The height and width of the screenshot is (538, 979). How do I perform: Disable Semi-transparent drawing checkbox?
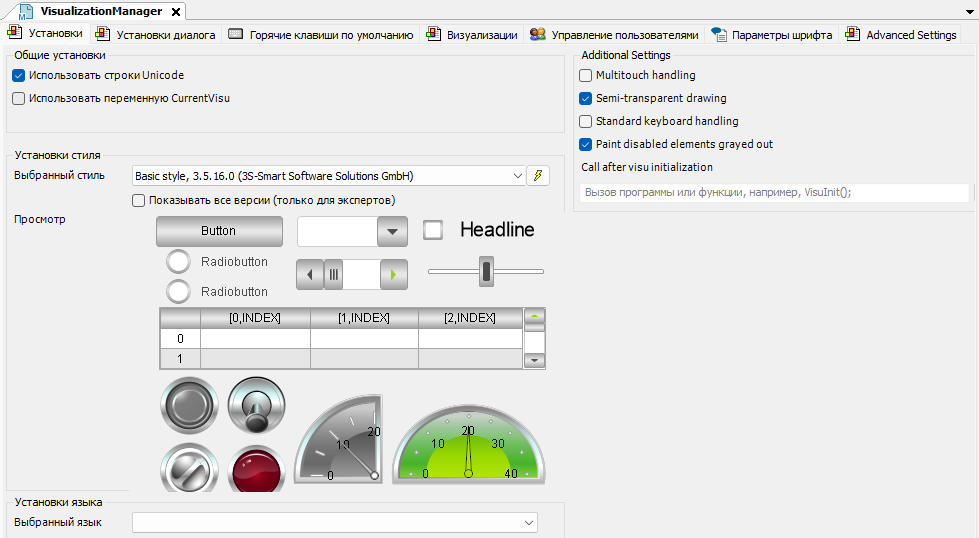pyautogui.click(x=586, y=98)
